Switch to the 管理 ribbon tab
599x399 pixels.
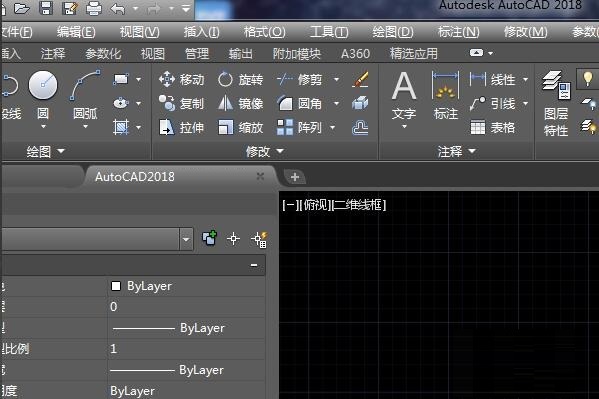(x=197, y=54)
